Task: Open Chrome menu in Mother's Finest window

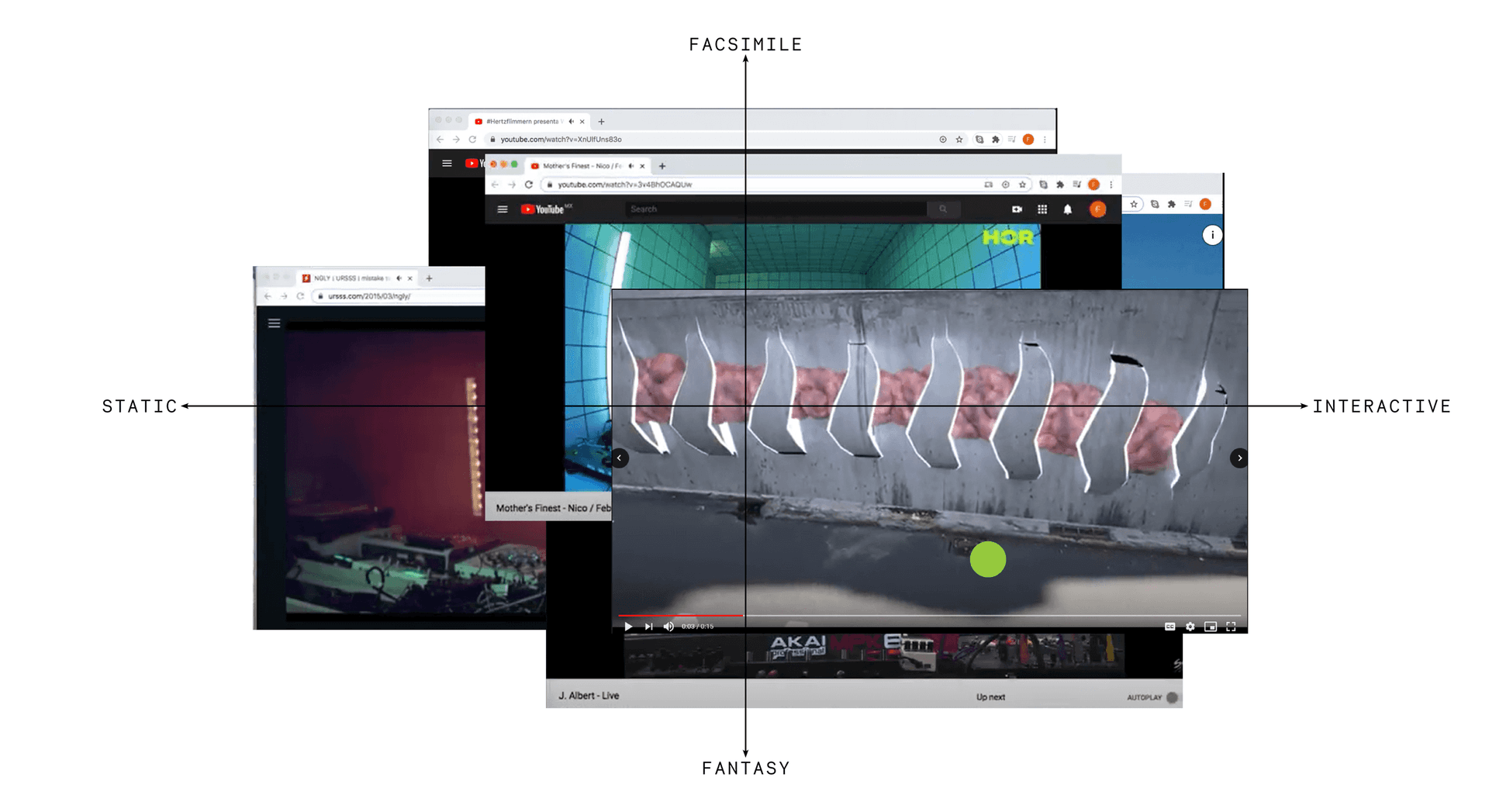Action: tap(1111, 185)
